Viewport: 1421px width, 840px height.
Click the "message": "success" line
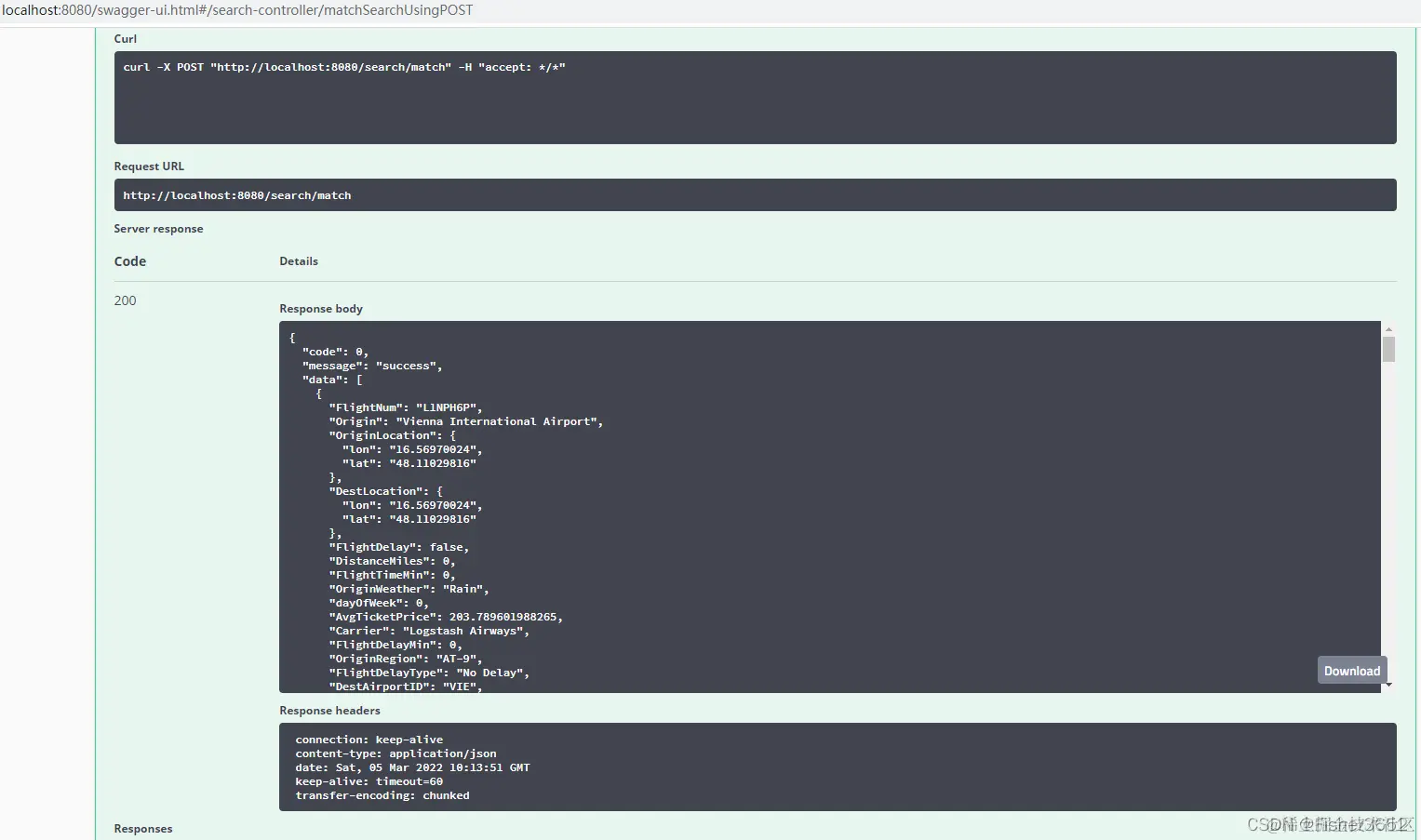tap(372, 366)
